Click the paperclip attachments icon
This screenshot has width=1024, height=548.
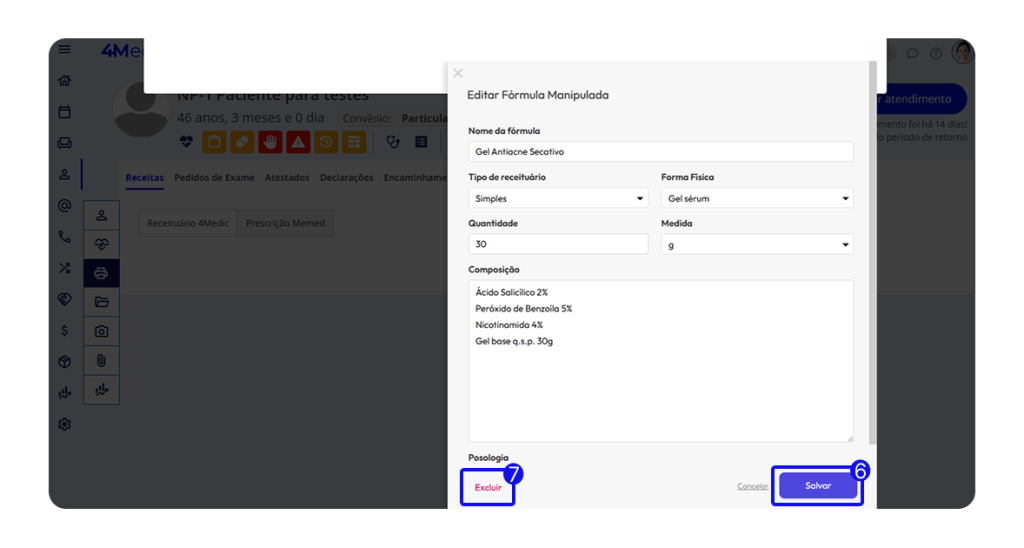101,360
